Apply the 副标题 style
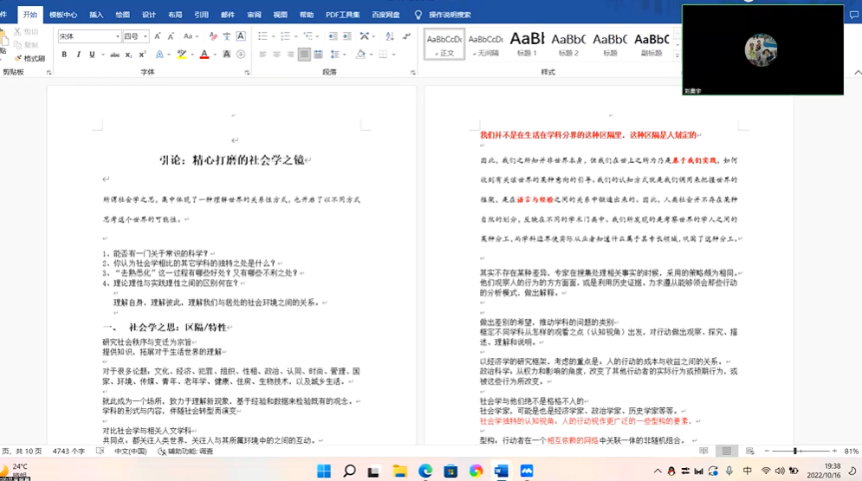Image resolution: width=862 pixels, height=481 pixels. point(651,44)
